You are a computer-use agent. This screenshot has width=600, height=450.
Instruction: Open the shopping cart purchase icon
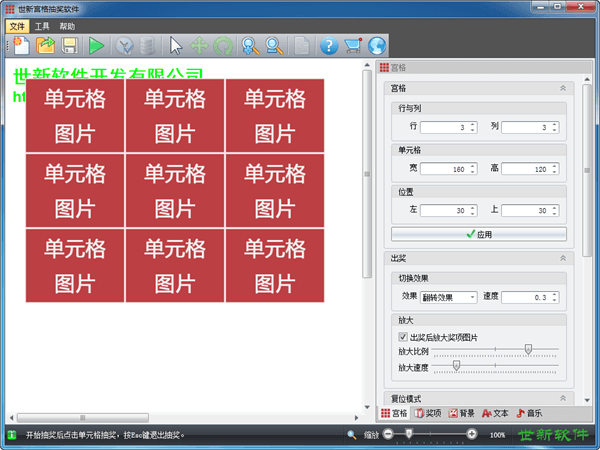(352, 45)
